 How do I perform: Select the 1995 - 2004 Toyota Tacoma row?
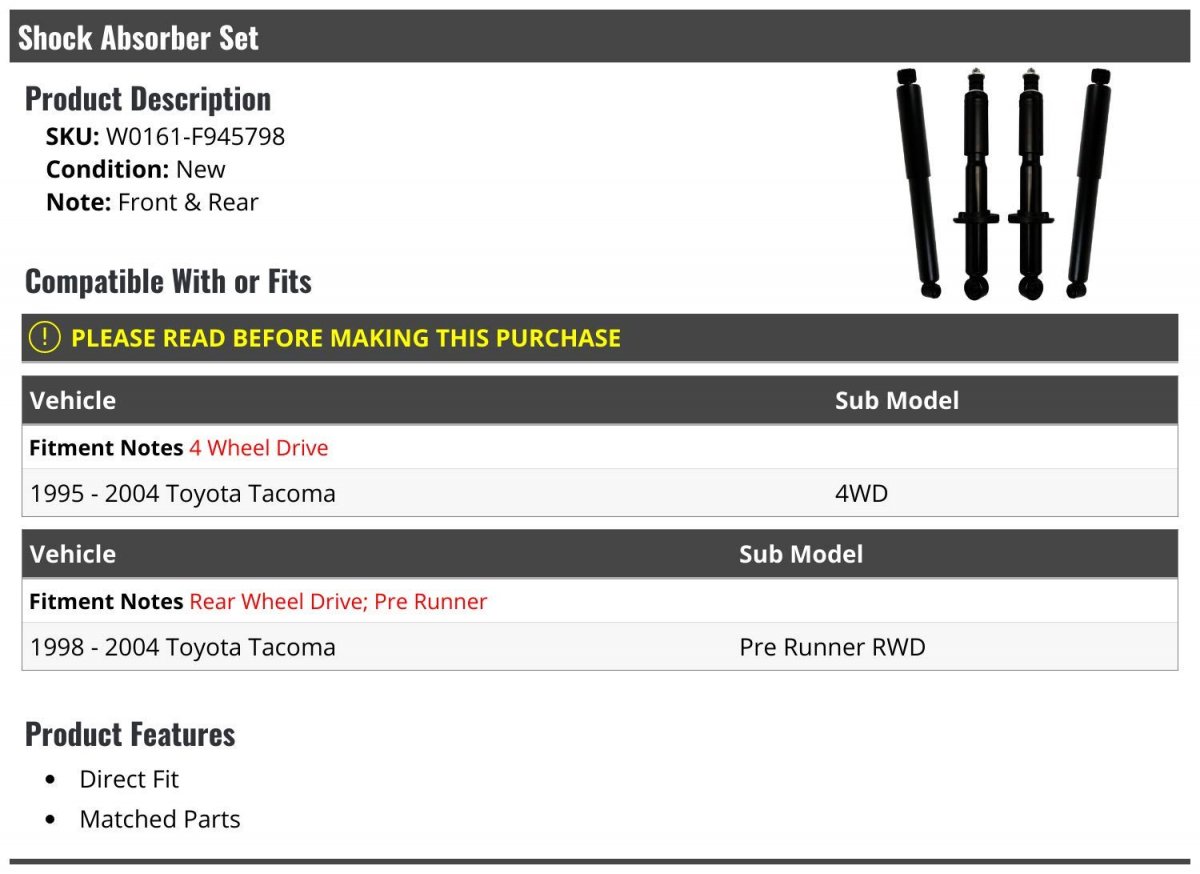(183, 493)
